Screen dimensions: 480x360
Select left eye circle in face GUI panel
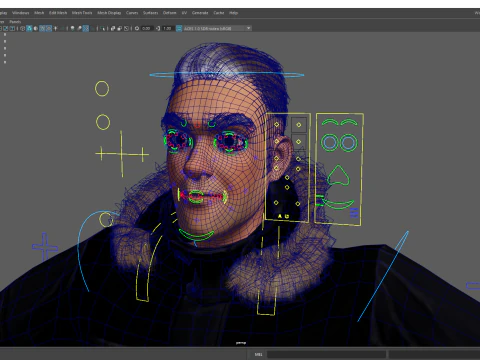[330, 142]
